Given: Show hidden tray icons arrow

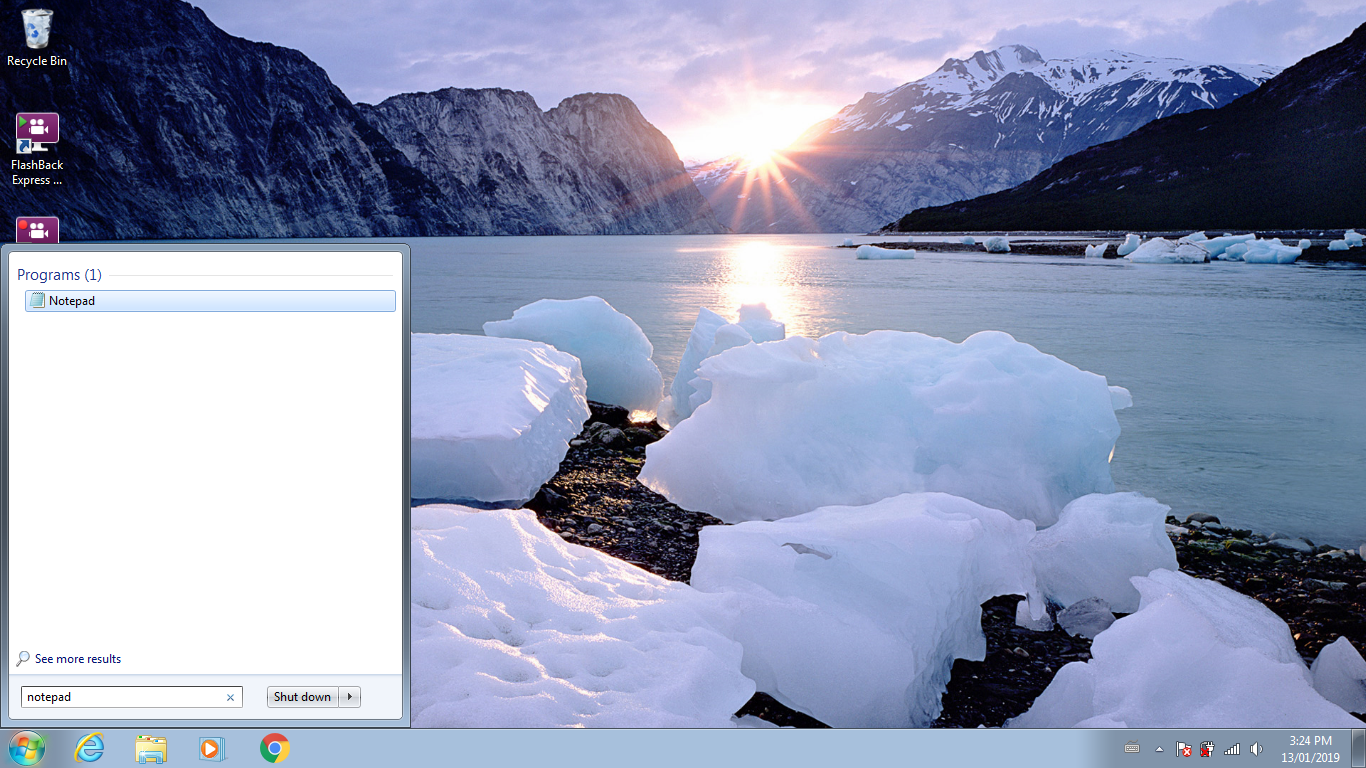Looking at the screenshot, I should pyautogui.click(x=1160, y=748).
